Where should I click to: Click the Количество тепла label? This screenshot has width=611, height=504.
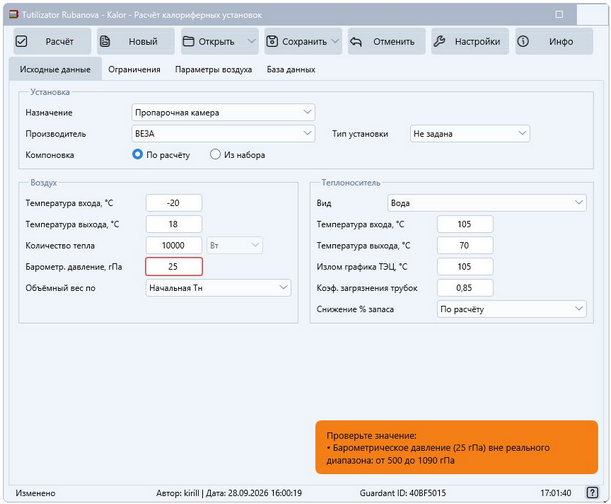coord(60,245)
